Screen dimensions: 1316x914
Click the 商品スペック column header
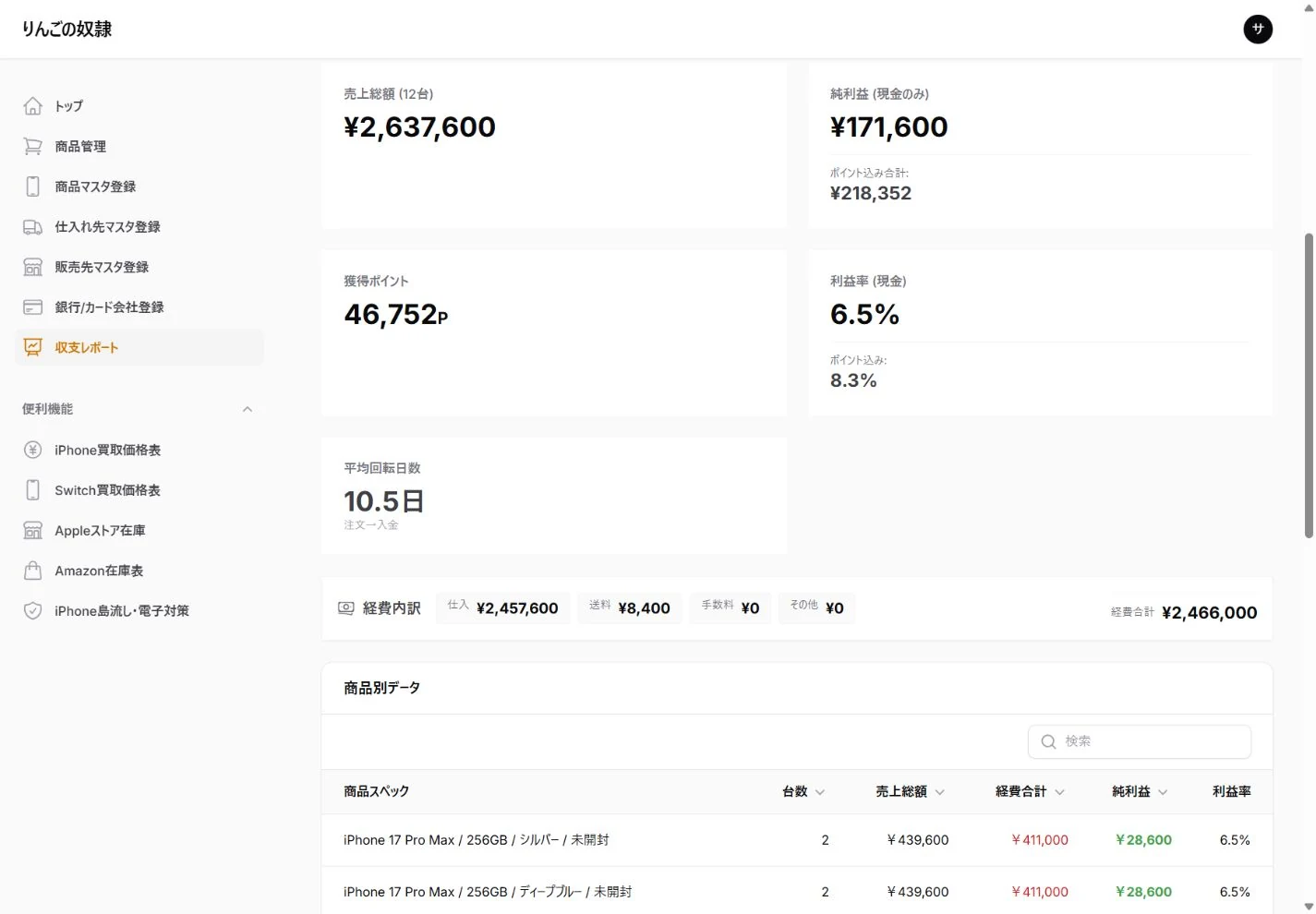377,791
